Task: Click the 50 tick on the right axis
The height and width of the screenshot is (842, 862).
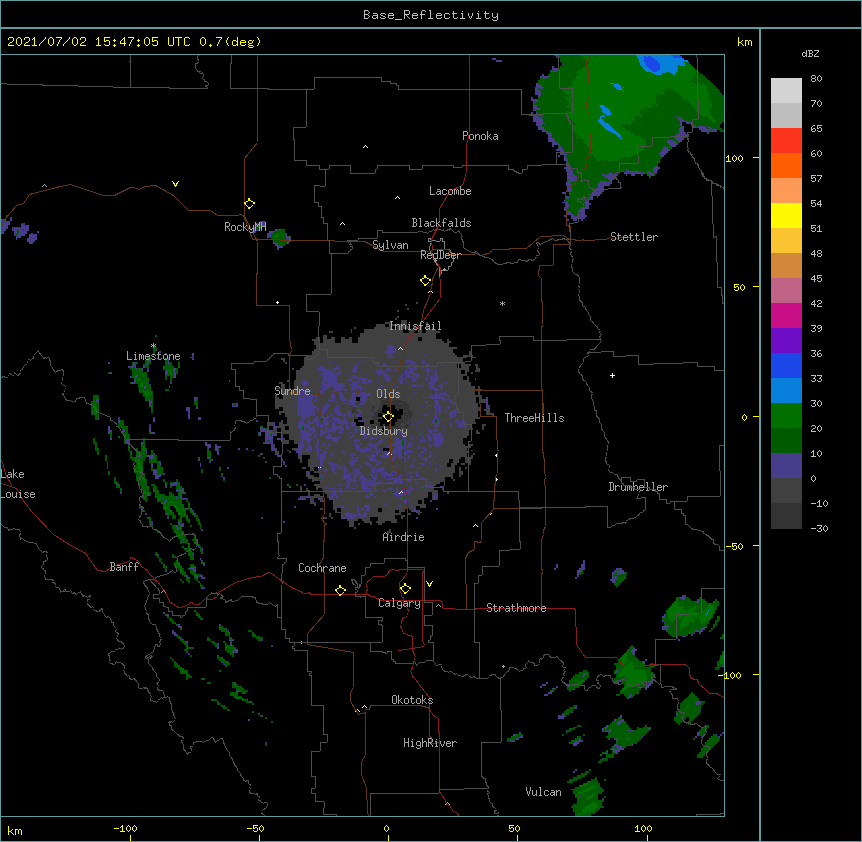Action: click(739, 287)
